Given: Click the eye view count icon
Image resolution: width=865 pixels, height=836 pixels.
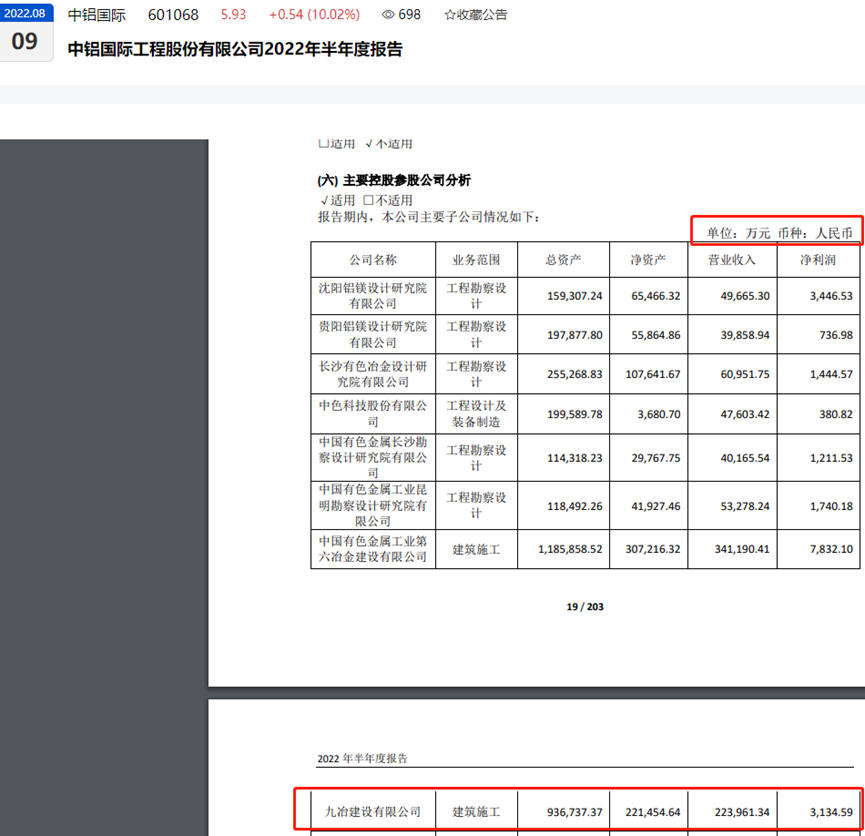Looking at the screenshot, I should coord(388,15).
